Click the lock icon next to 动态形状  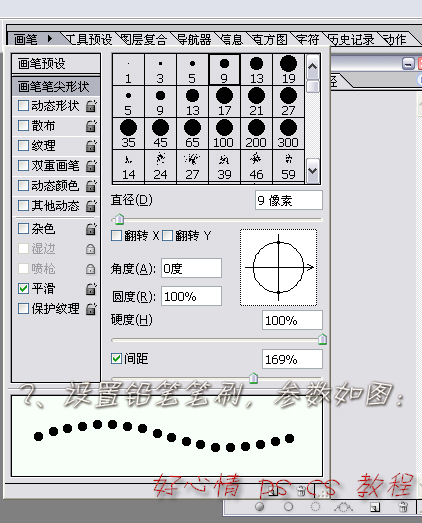click(x=91, y=106)
